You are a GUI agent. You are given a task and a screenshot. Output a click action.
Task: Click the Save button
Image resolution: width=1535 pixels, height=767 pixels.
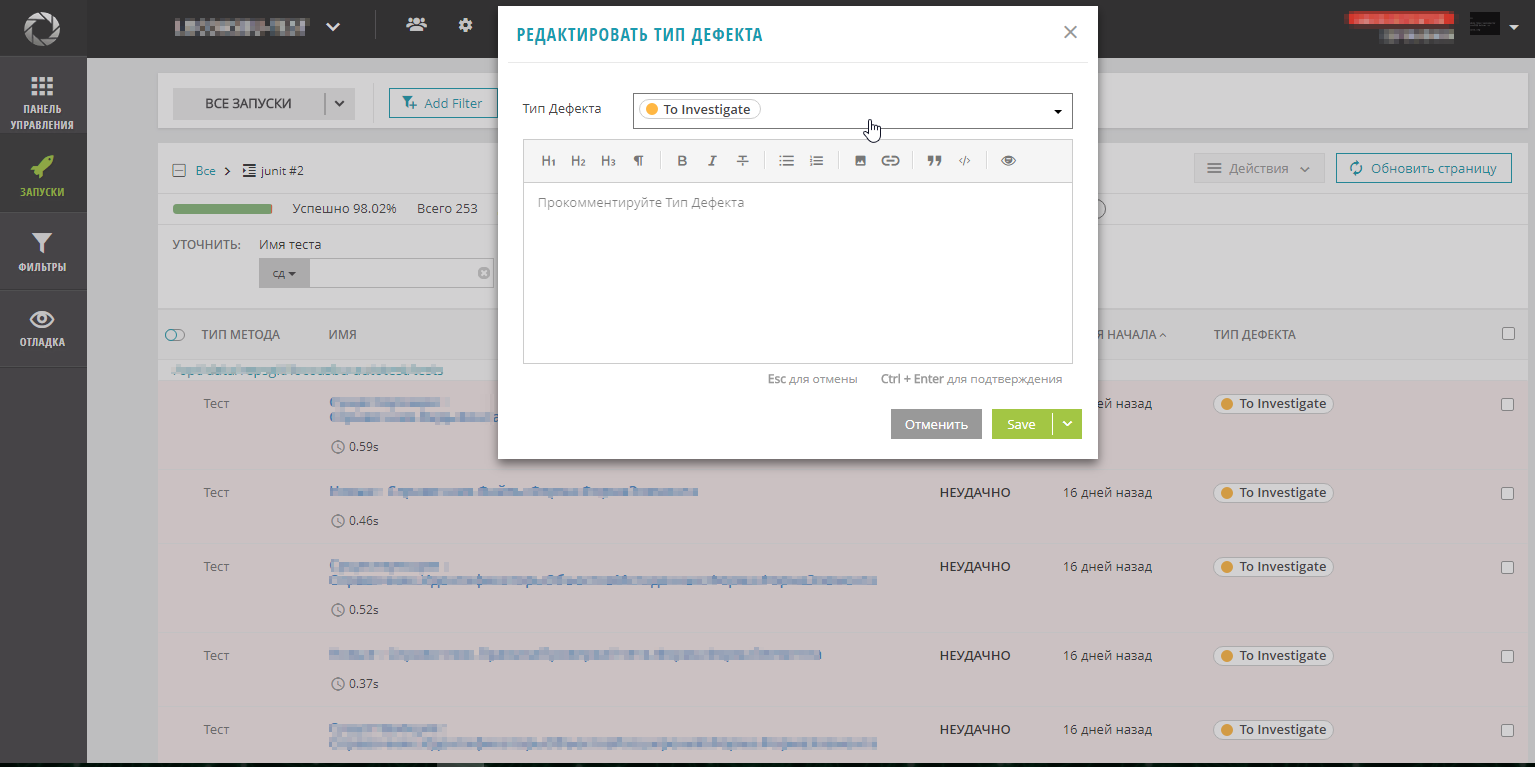(x=1021, y=424)
